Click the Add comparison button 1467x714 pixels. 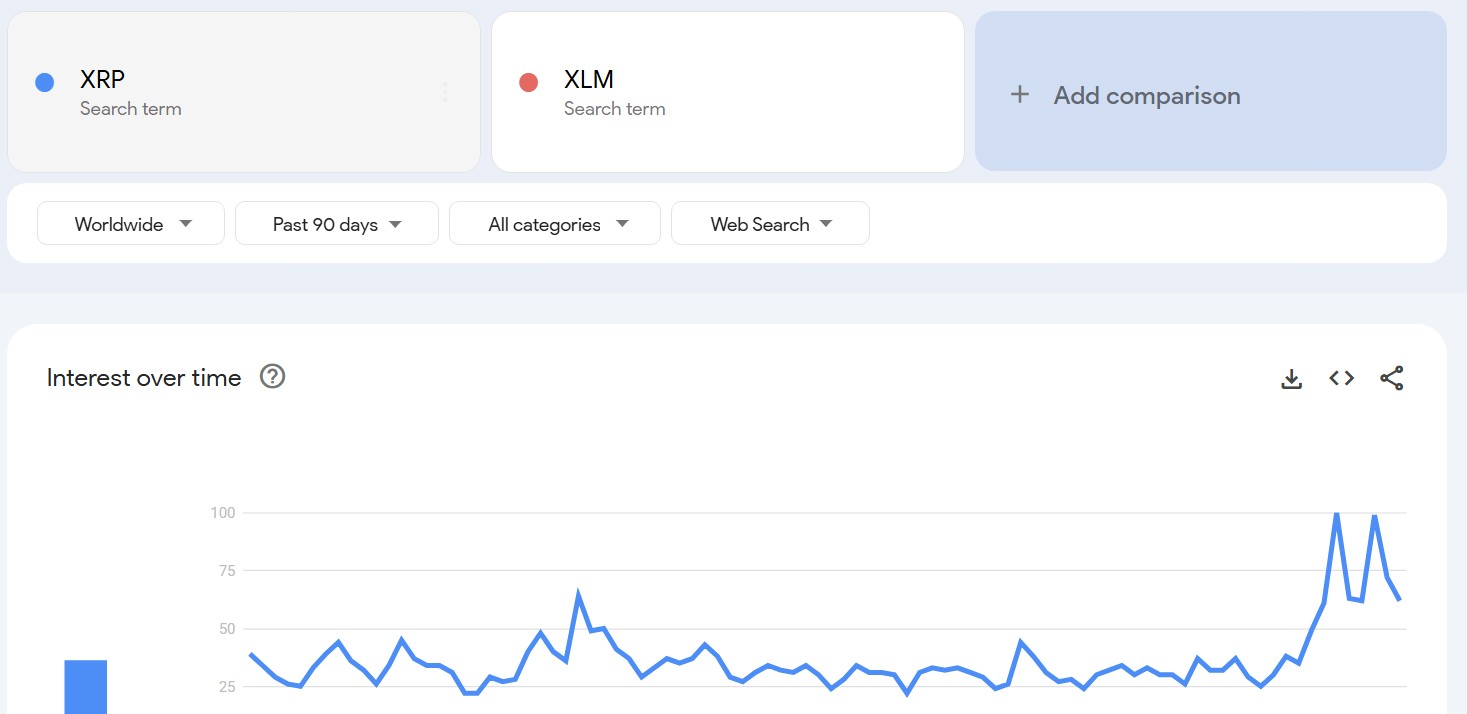click(x=1211, y=92)
